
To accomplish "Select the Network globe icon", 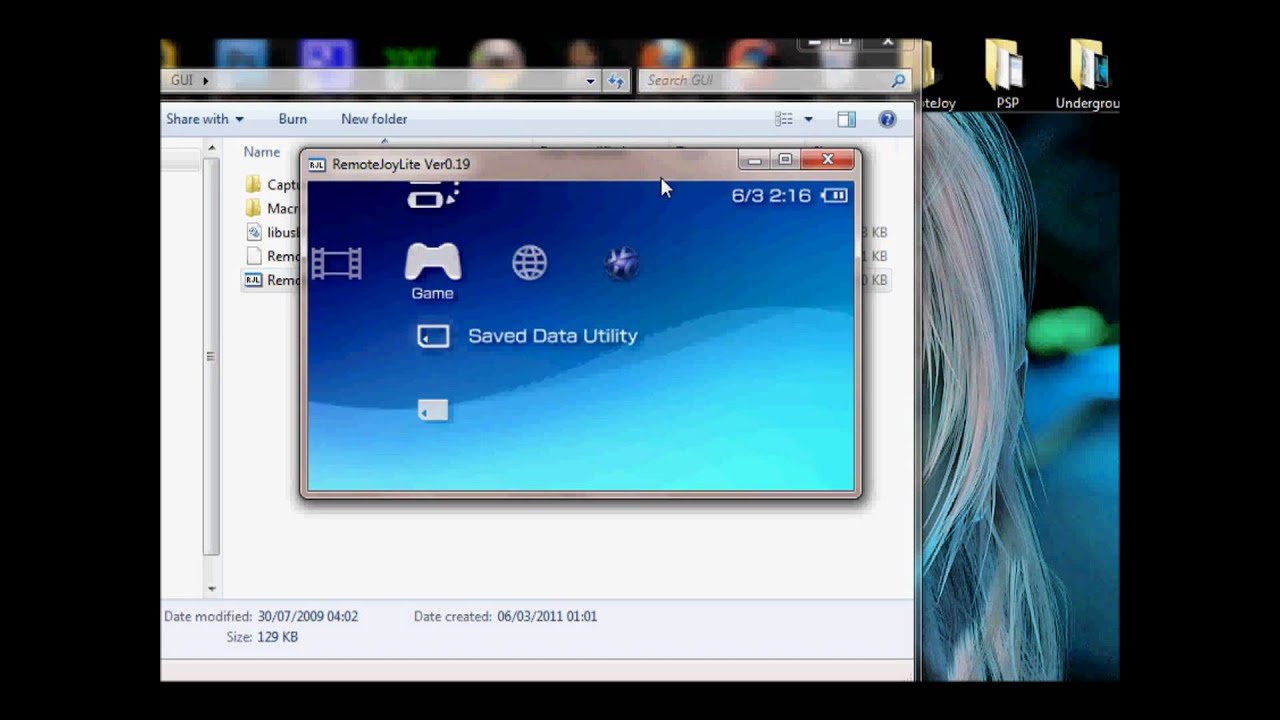I will 529,263.
